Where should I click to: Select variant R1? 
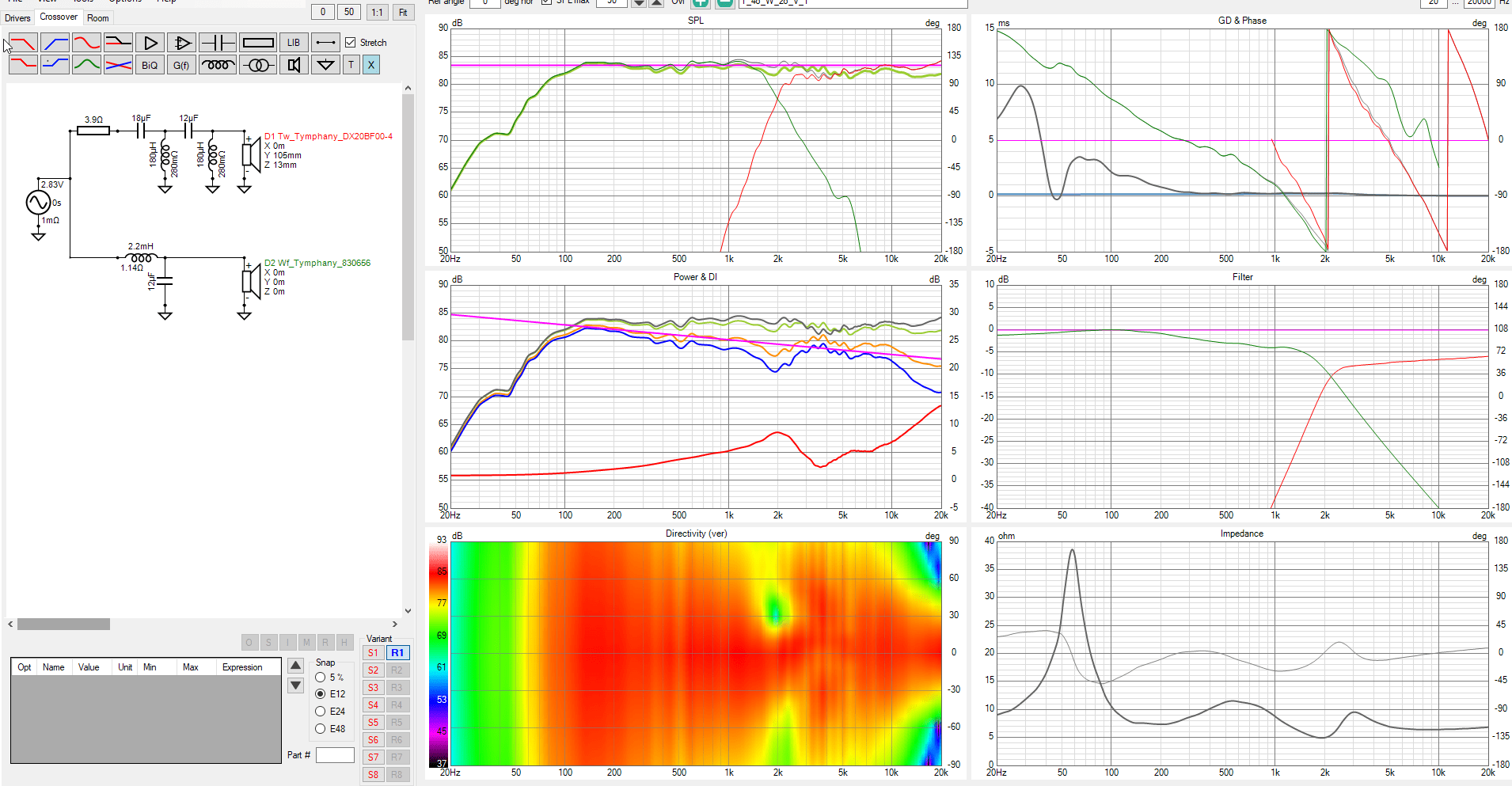[x=397, y=653]
